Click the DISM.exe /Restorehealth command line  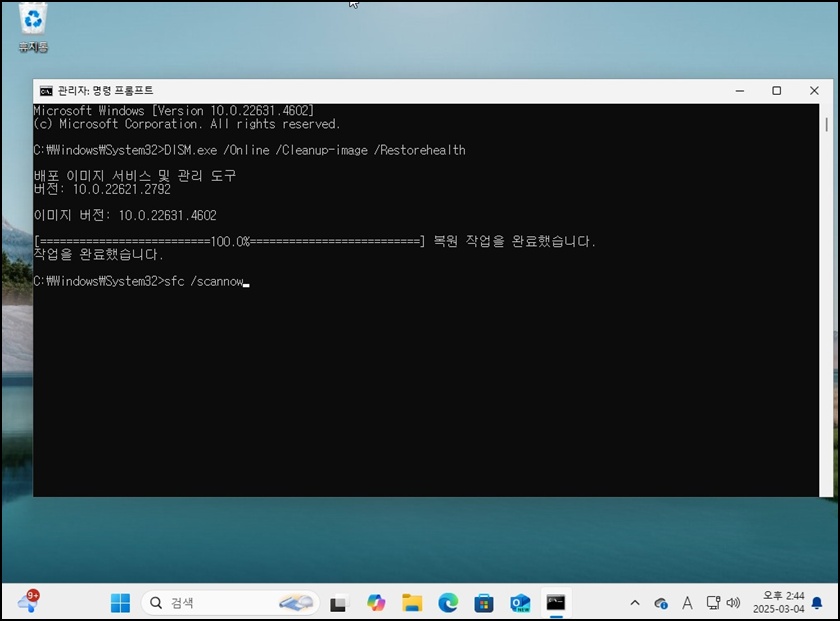249,151
